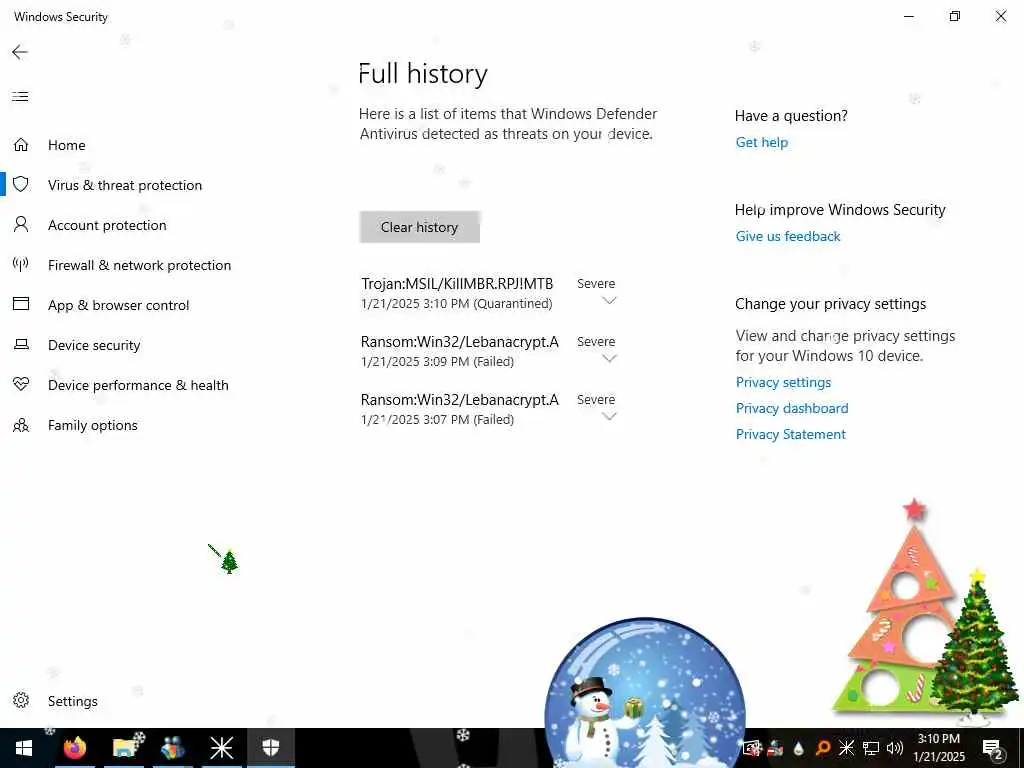Launch Firefox from the taskbar
Viewport: 1024px width, 768px height.
point(75,747)
